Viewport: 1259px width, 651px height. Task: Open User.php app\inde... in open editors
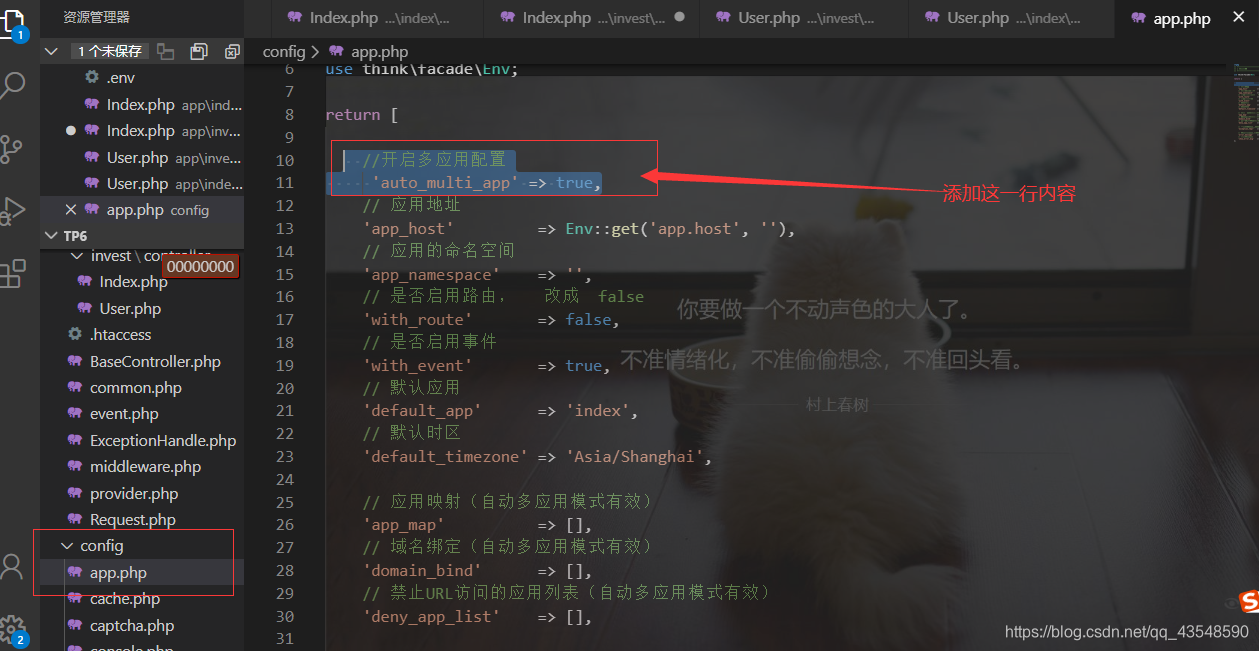pos(142,183)
